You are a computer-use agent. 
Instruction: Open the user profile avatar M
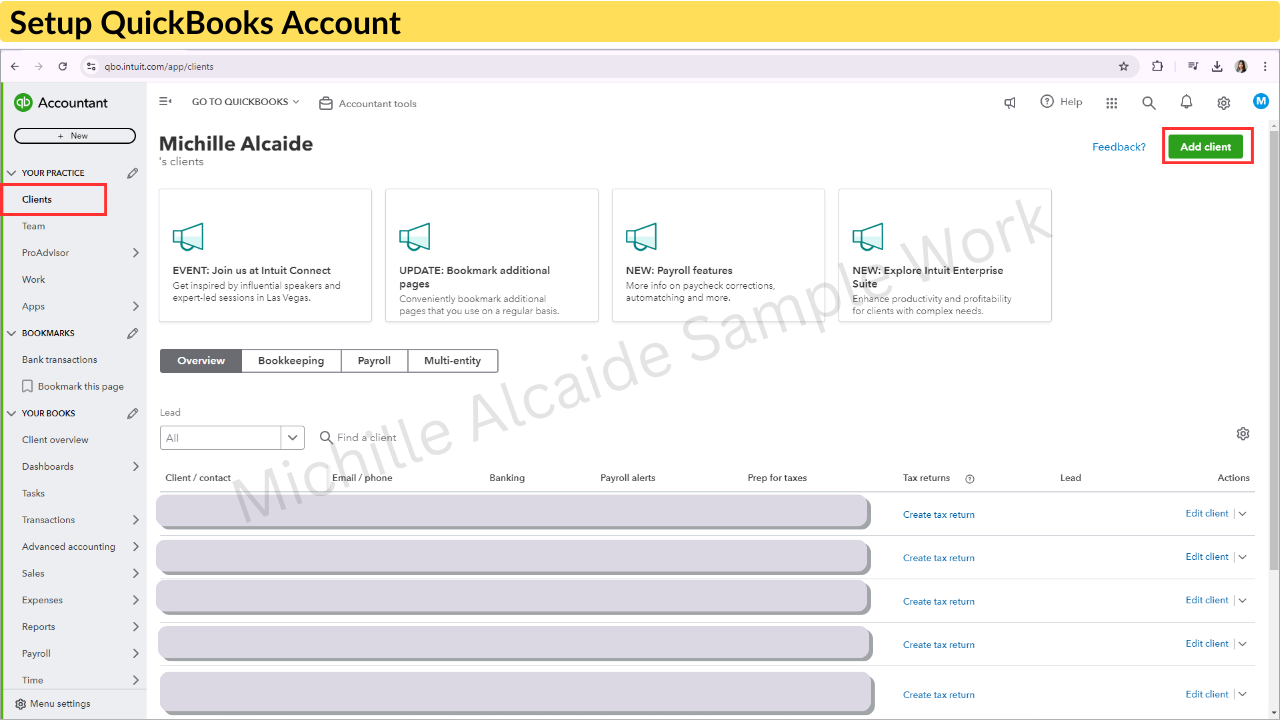pyautogui.click(x=1261, y=101)
